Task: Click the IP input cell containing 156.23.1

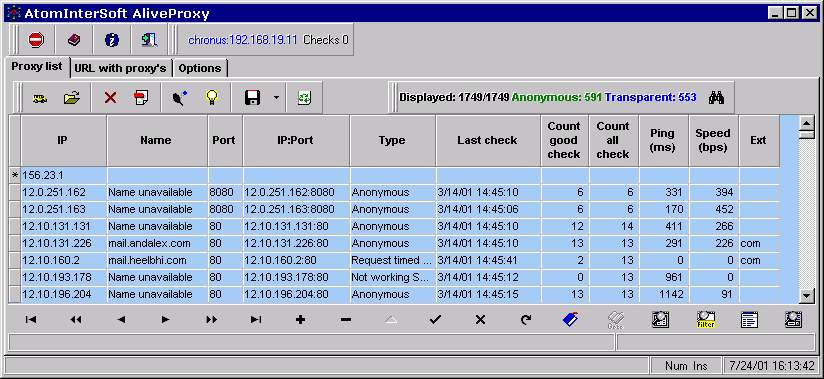Action: (x=64, y=176)
